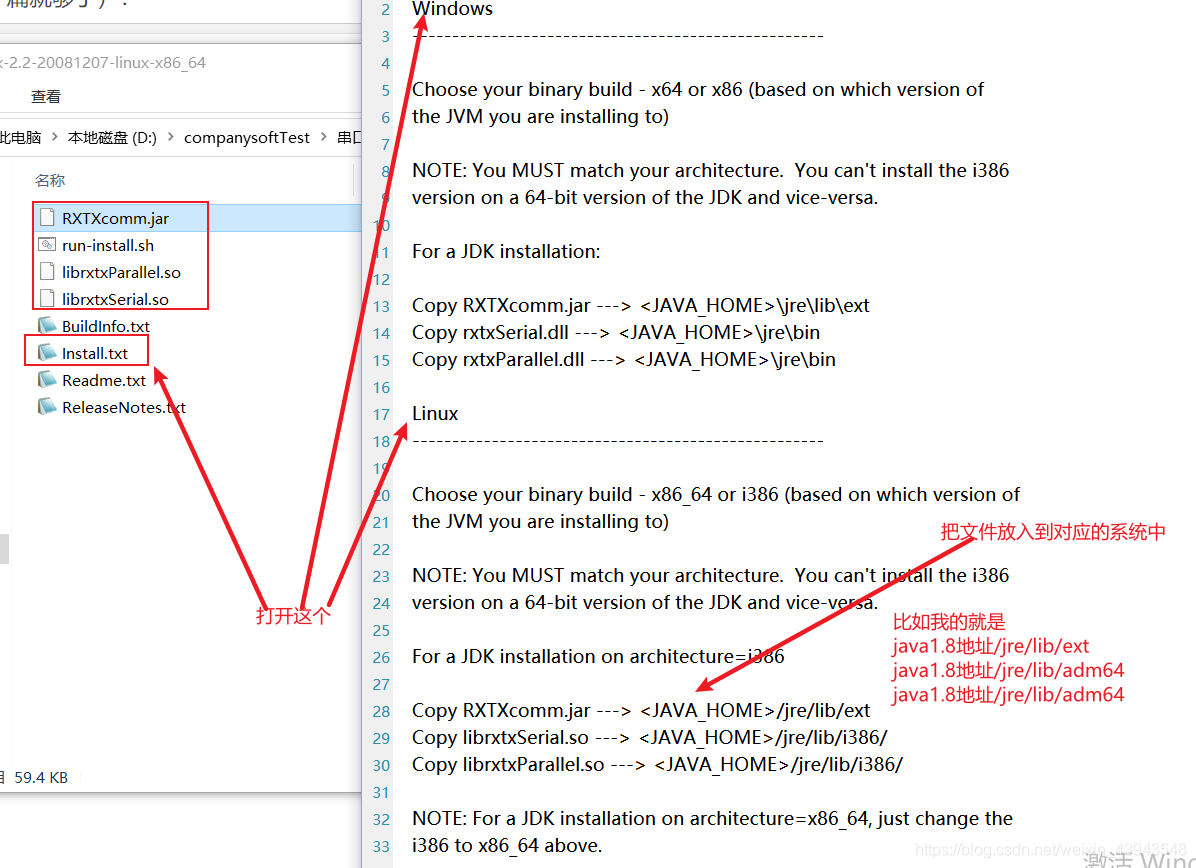This screenshot has height=868, width=1196.
Task: Click line number 13 in editor gutter
Action: click(x=381, y=307)
